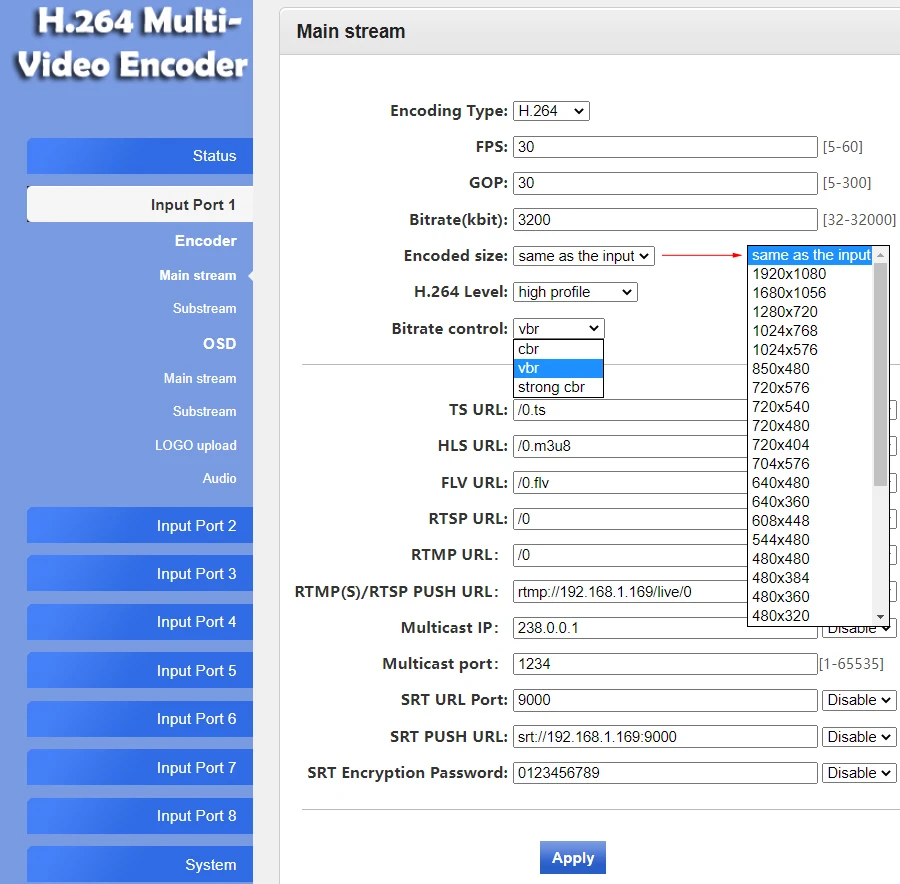Select Input Port 4

pos(140,622)
